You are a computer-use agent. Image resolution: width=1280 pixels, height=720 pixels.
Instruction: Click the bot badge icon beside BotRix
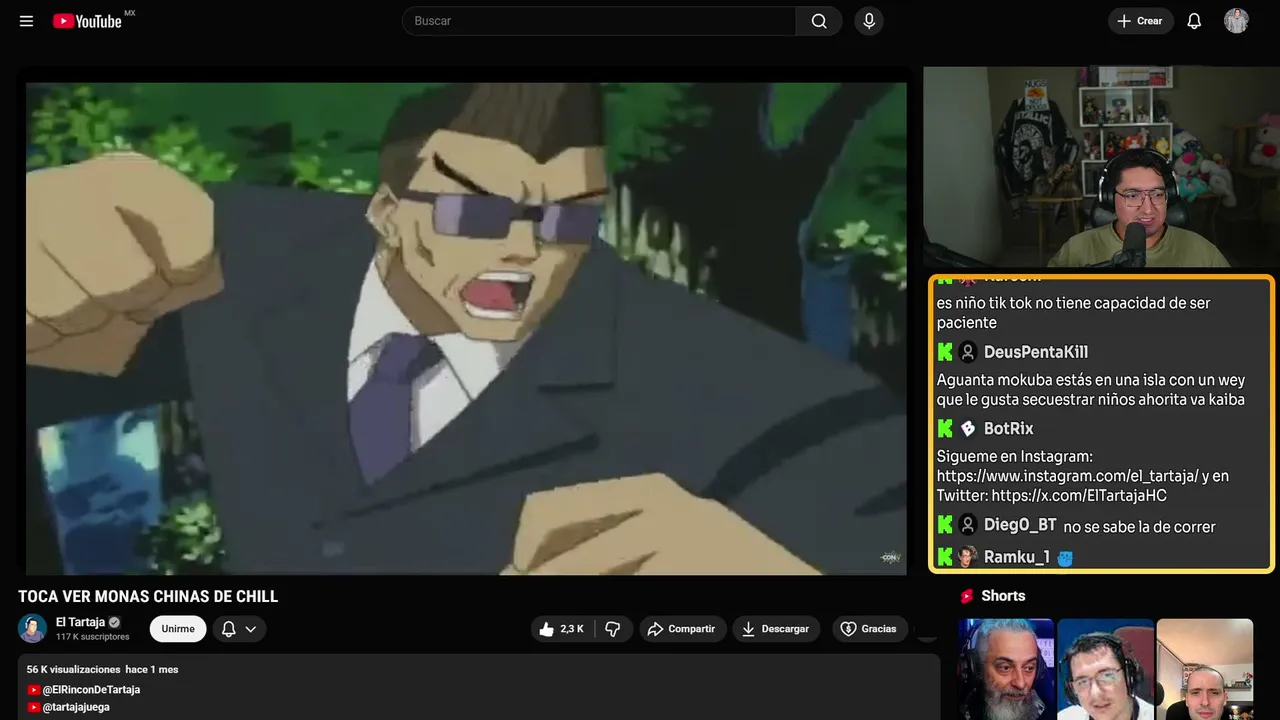(968, 429)
